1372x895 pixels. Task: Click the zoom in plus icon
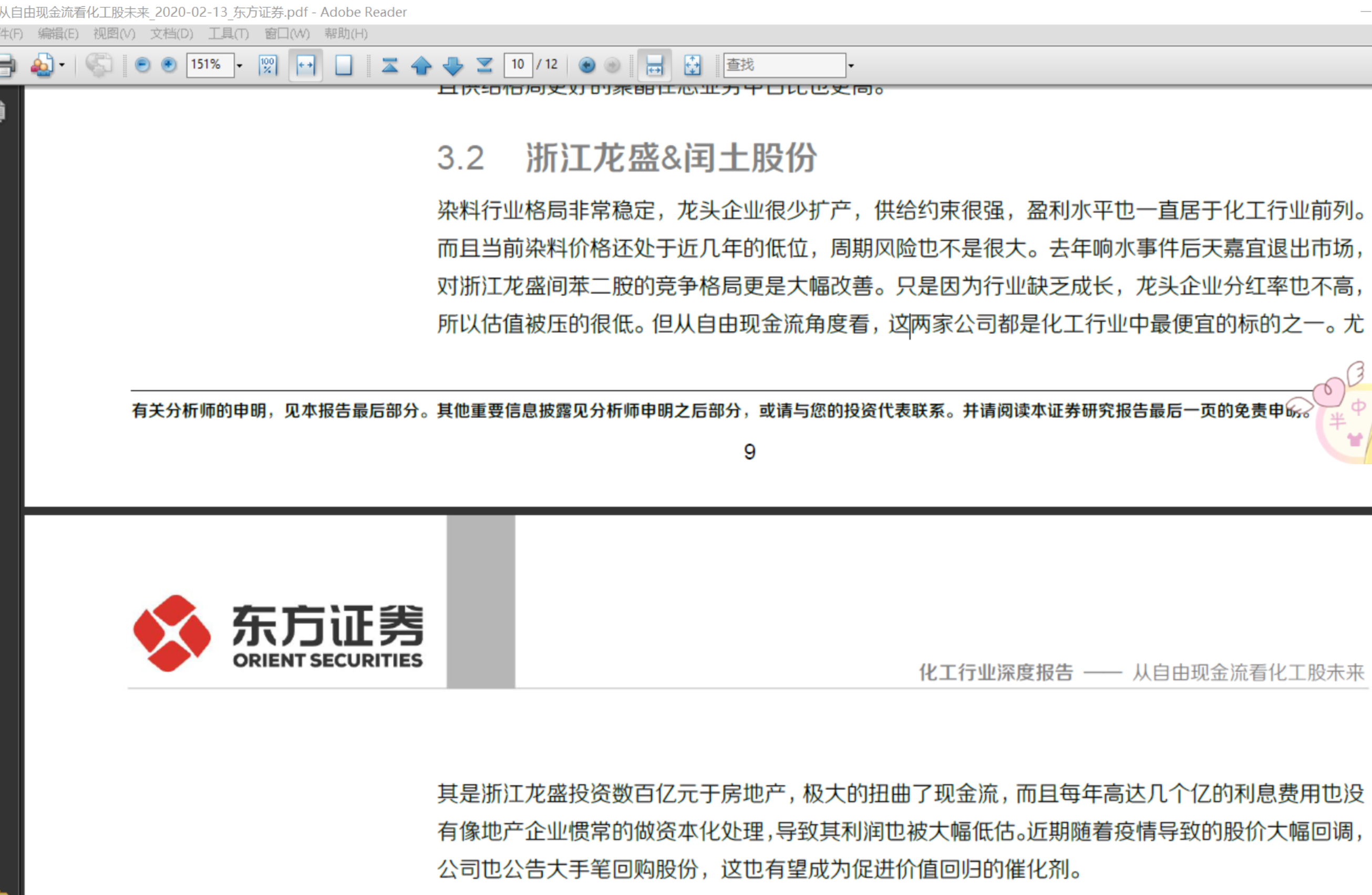[169, 65]
